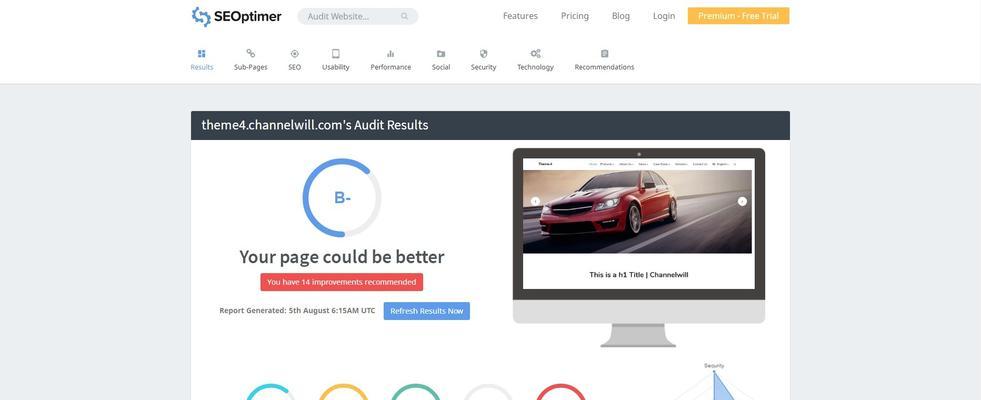Switch to the Usability tab label
This screenshot has width=981, height=400.
[x=335, y=67]
